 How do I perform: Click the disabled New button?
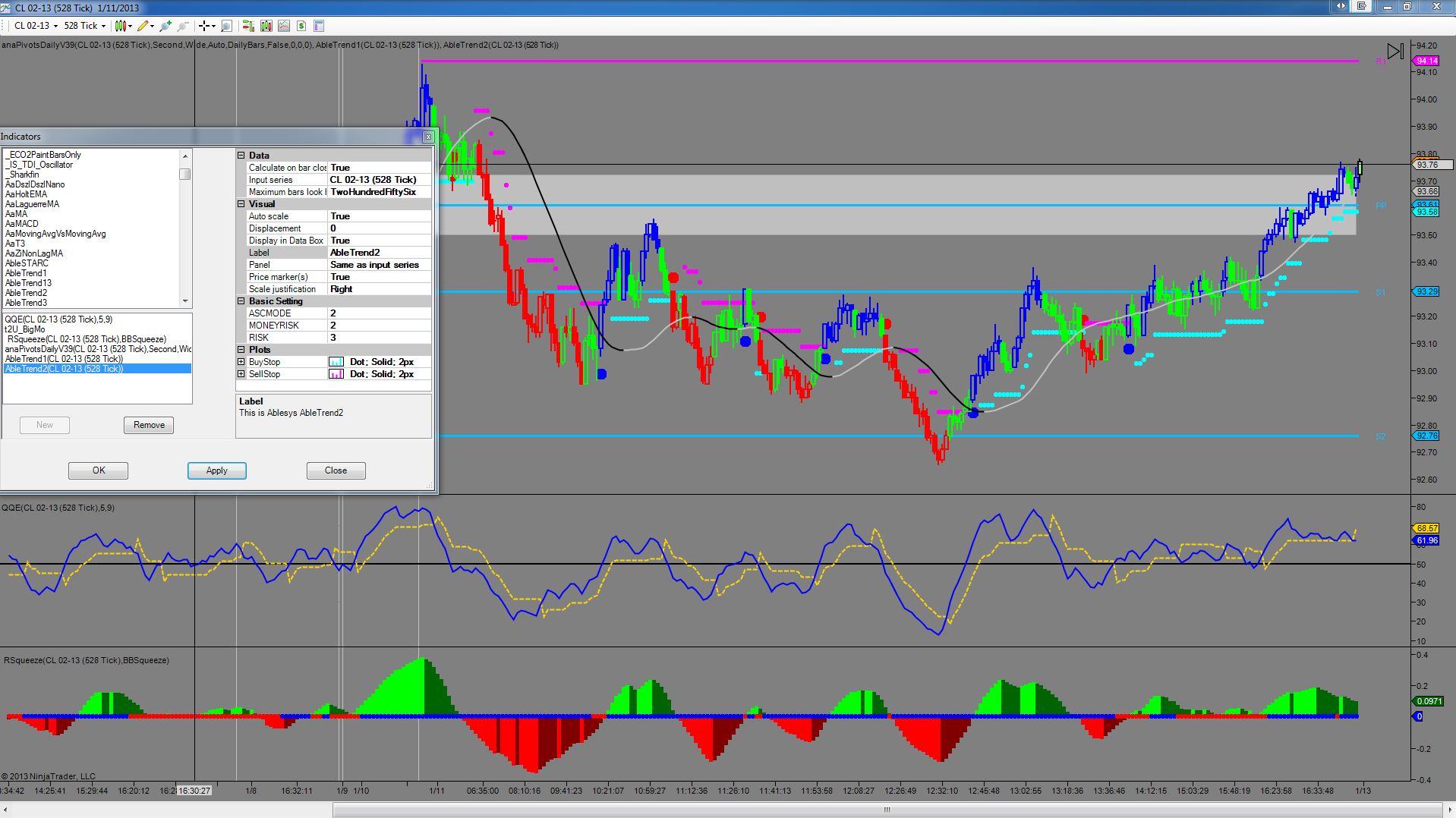tap(45, 425)
